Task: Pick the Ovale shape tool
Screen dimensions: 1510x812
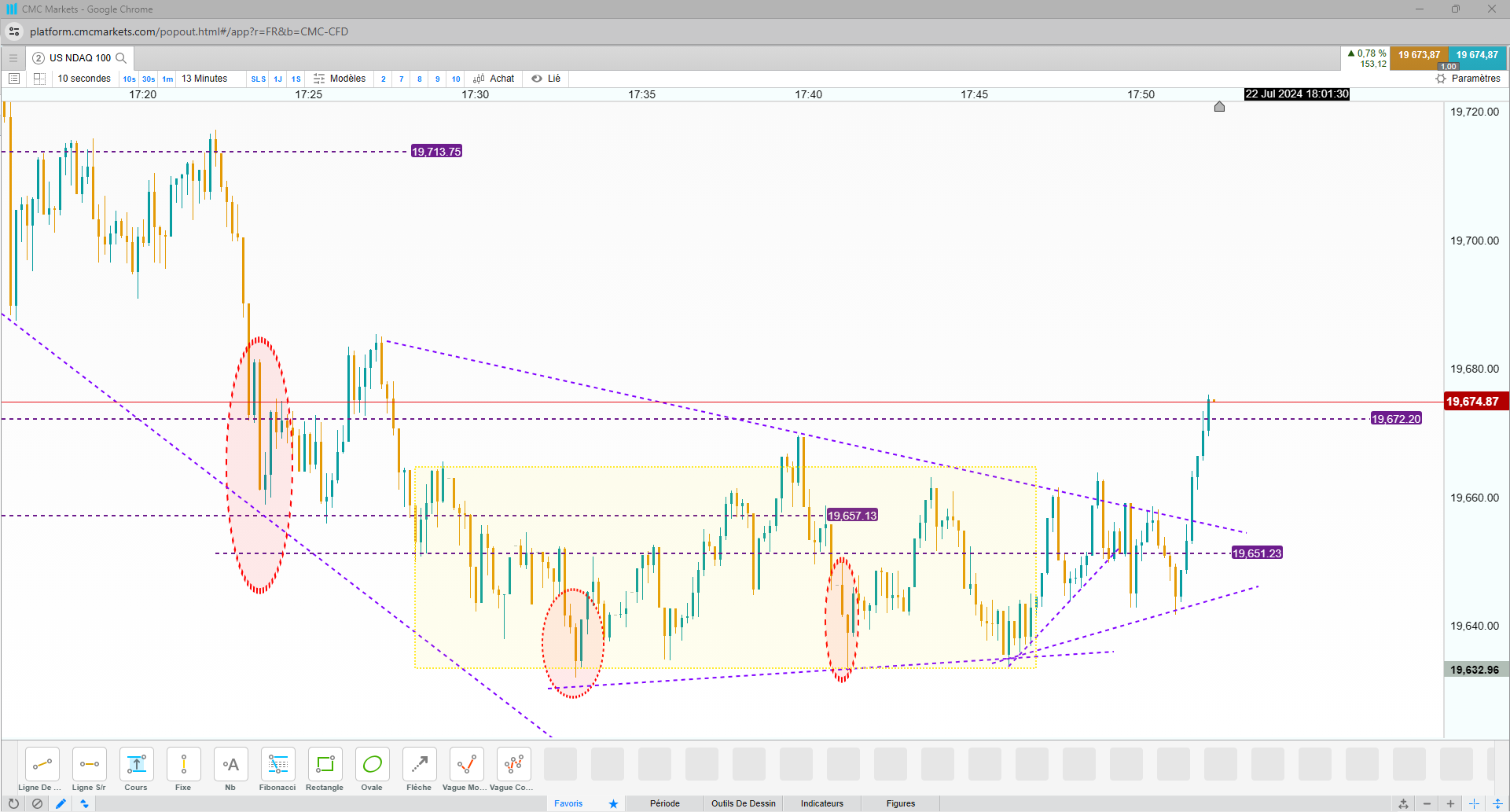Action: pos(372,769)
